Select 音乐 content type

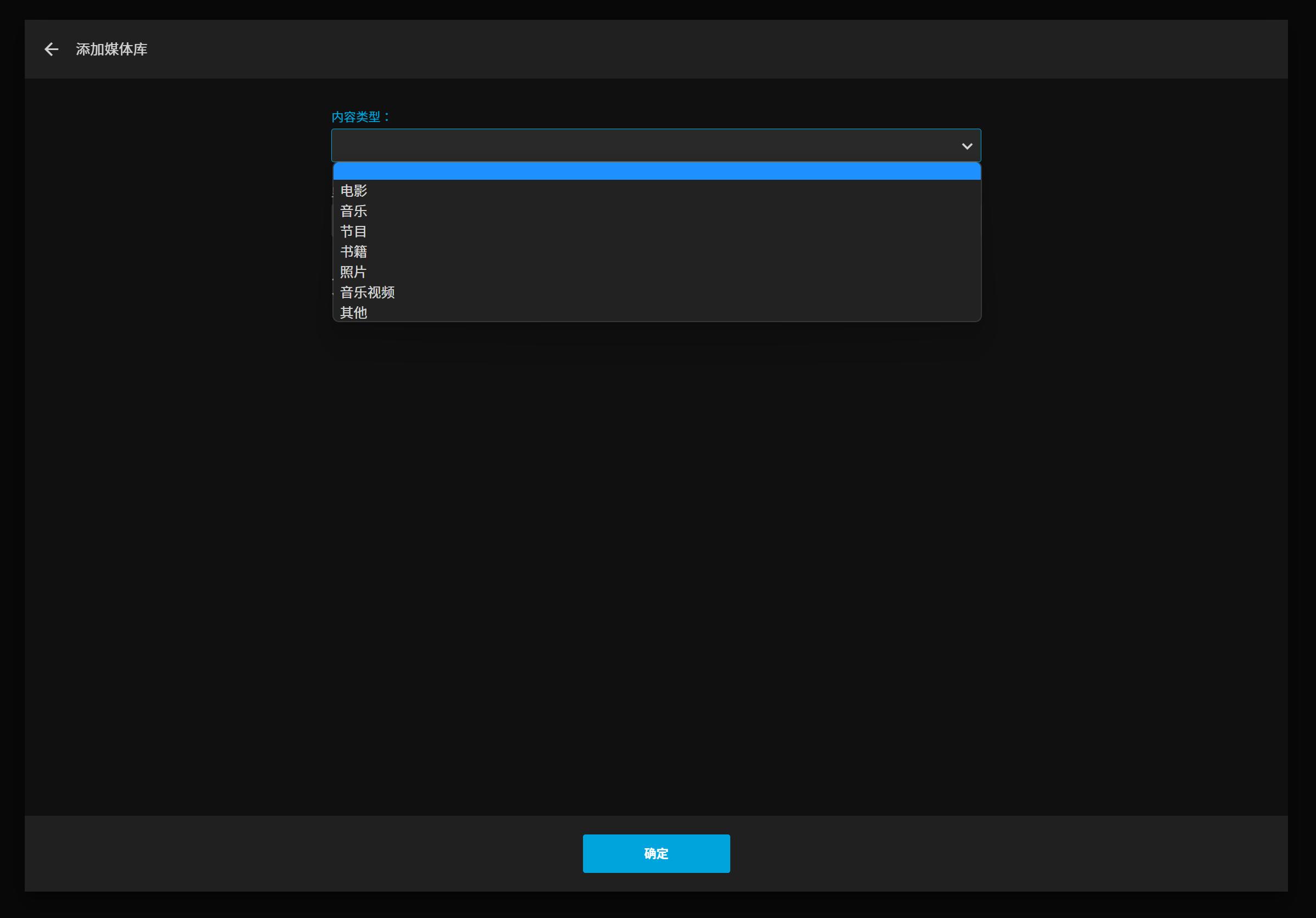point(354,211)
